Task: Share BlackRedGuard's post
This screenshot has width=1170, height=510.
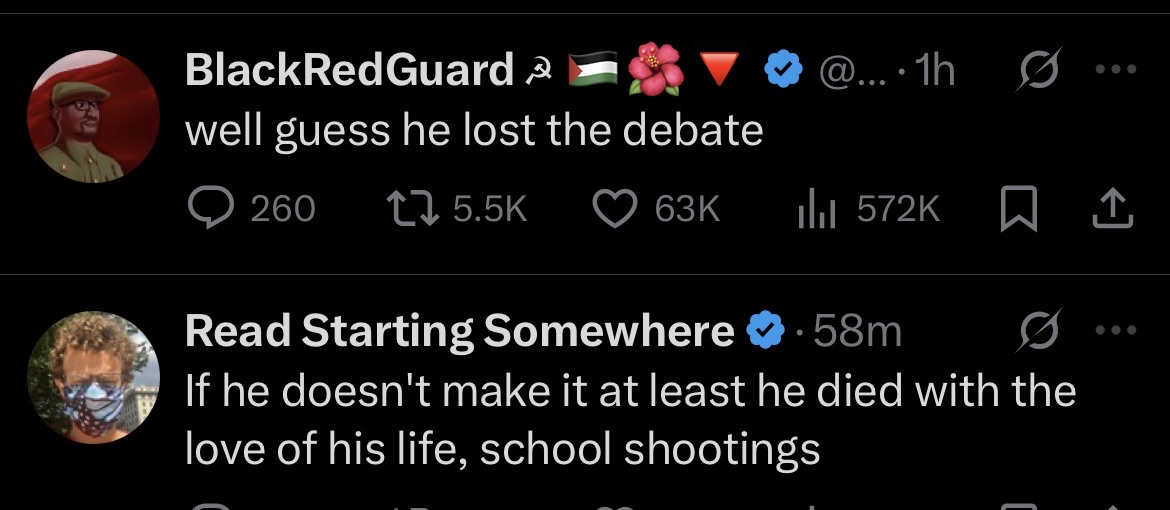Action: point(1115,209)
